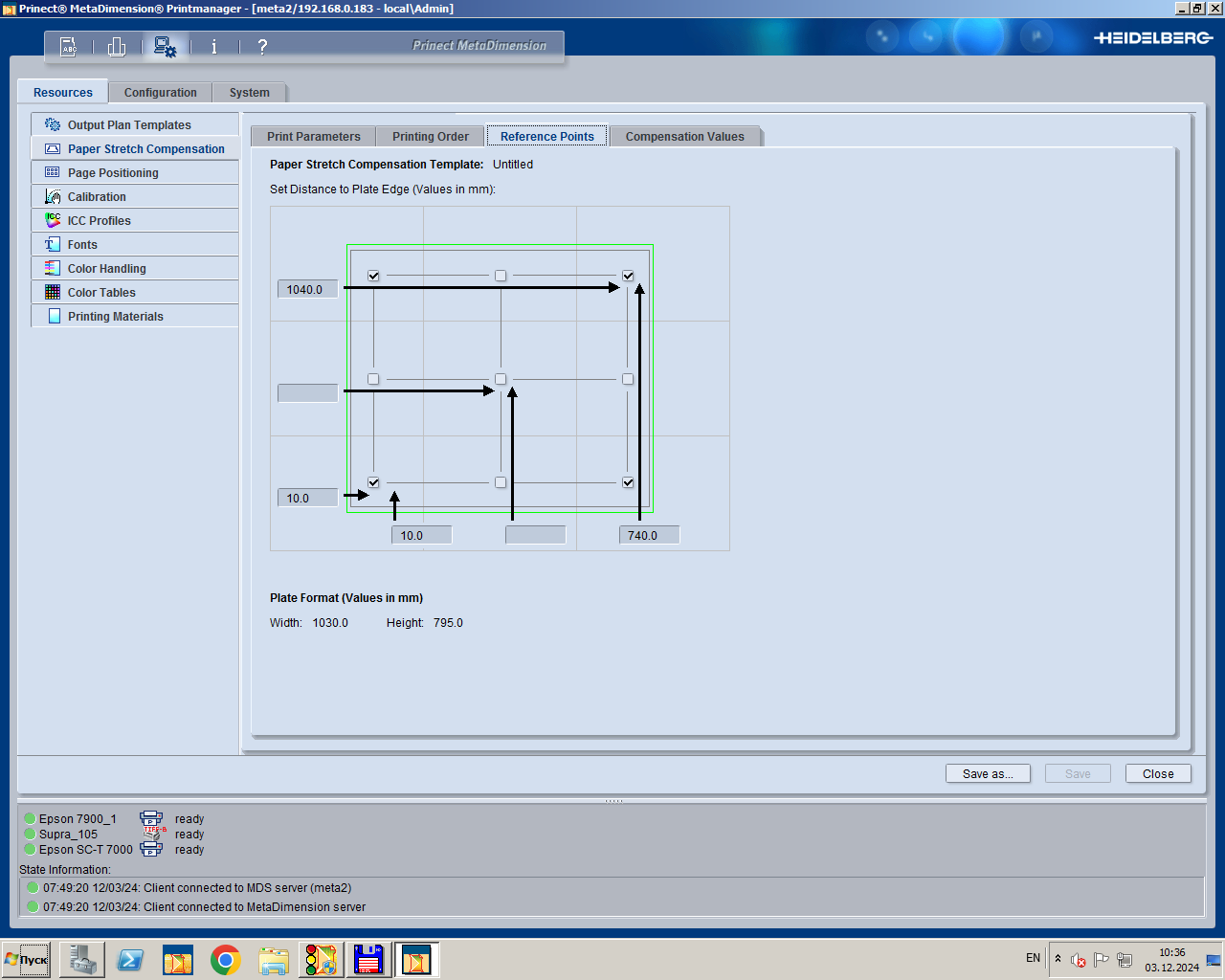The image size is (1225, 980).
Task: Click the Output Plan Templates gear icon
Action: pyautogui.click(x=53, y=125)
